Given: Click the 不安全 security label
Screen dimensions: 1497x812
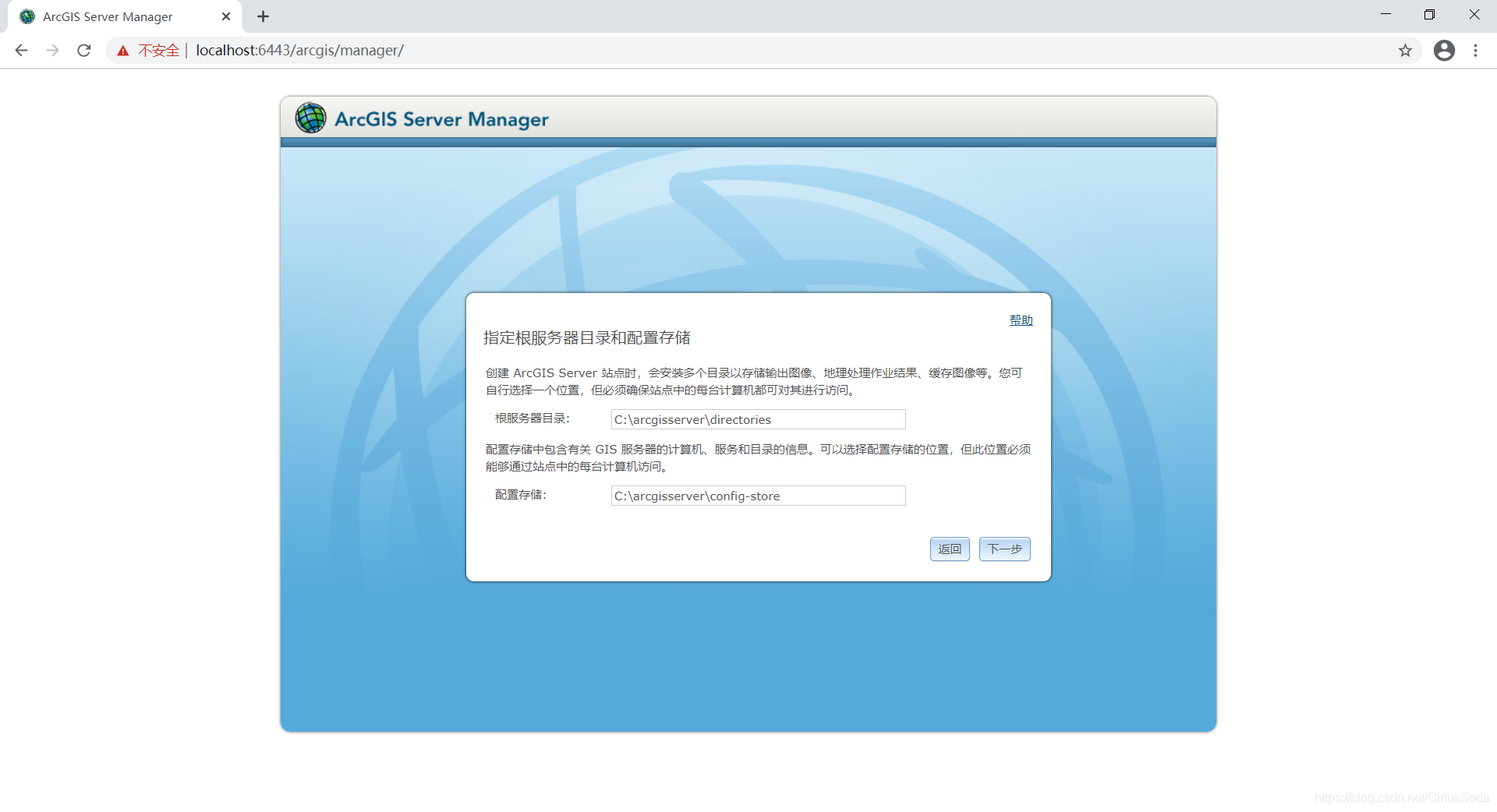Looking at the screenshot, I should (x=159, y=51).
